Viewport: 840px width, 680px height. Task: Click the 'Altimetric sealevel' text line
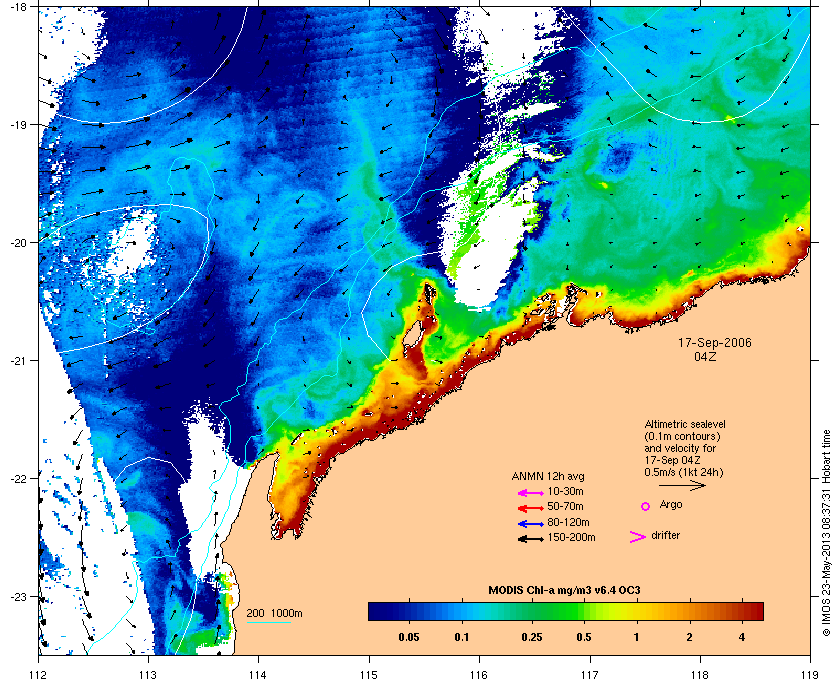(x=685, y=424)
